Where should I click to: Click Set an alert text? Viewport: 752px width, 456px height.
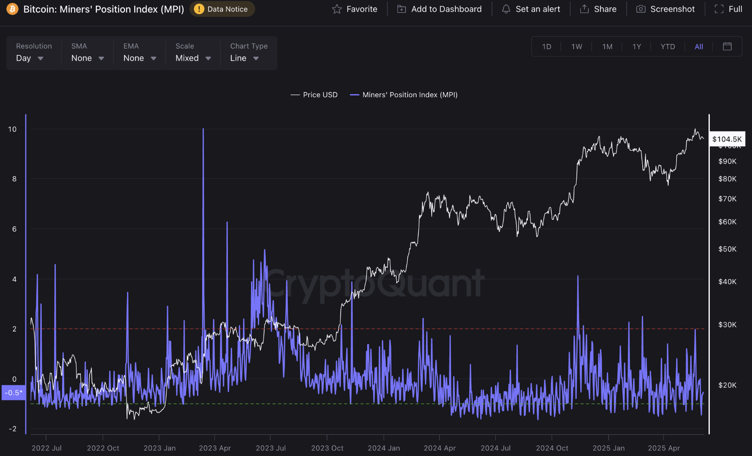538,9
